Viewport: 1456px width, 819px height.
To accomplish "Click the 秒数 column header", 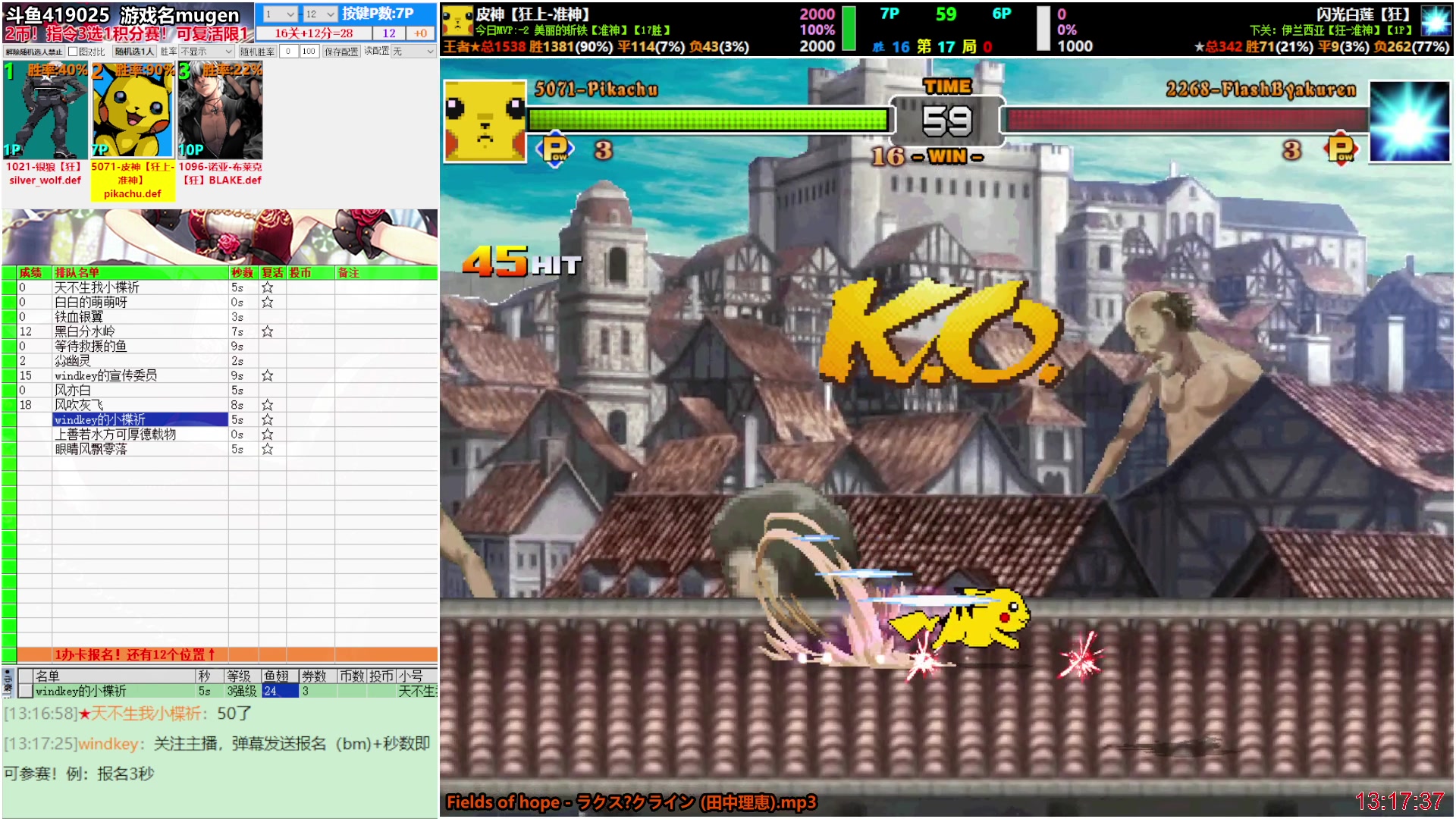I will click(242, 273).
